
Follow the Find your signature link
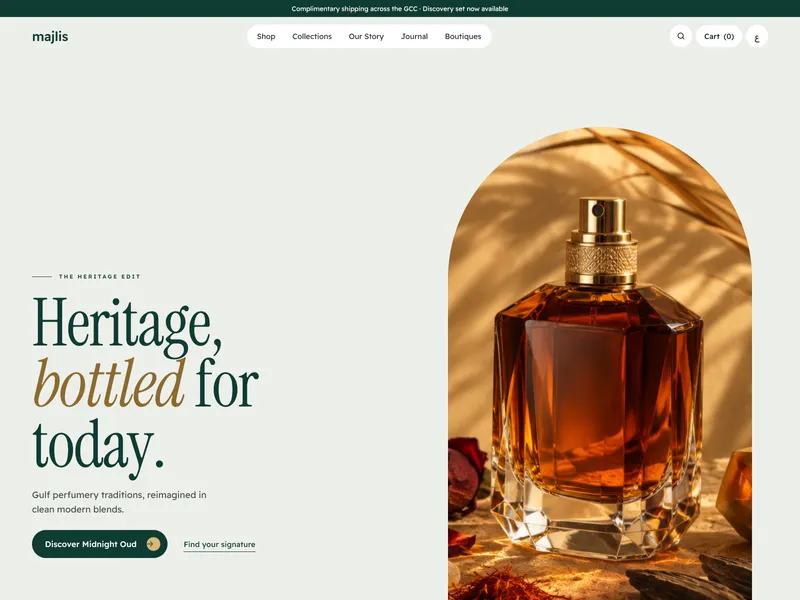[x=219, y=544]
